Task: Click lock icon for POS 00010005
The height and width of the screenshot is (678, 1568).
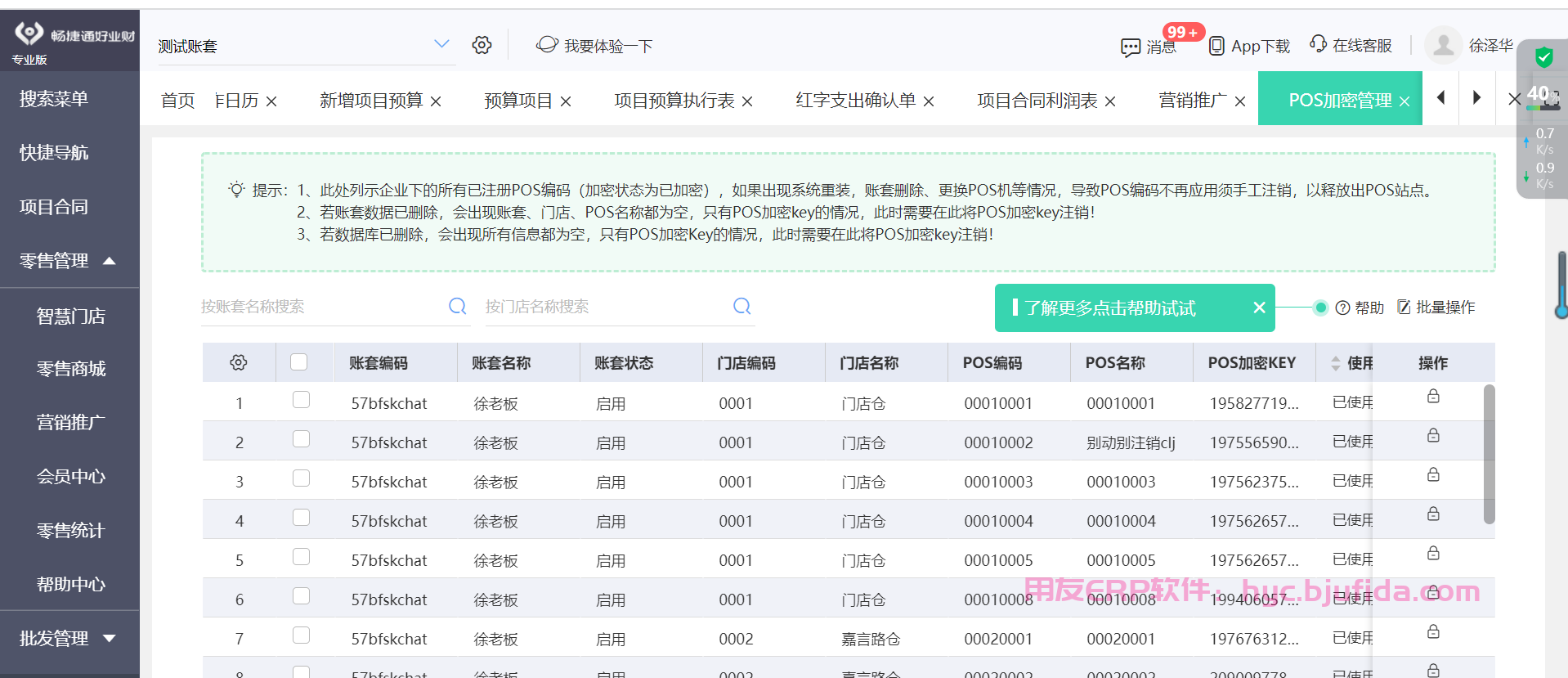Action: (x=1433, y=554)
